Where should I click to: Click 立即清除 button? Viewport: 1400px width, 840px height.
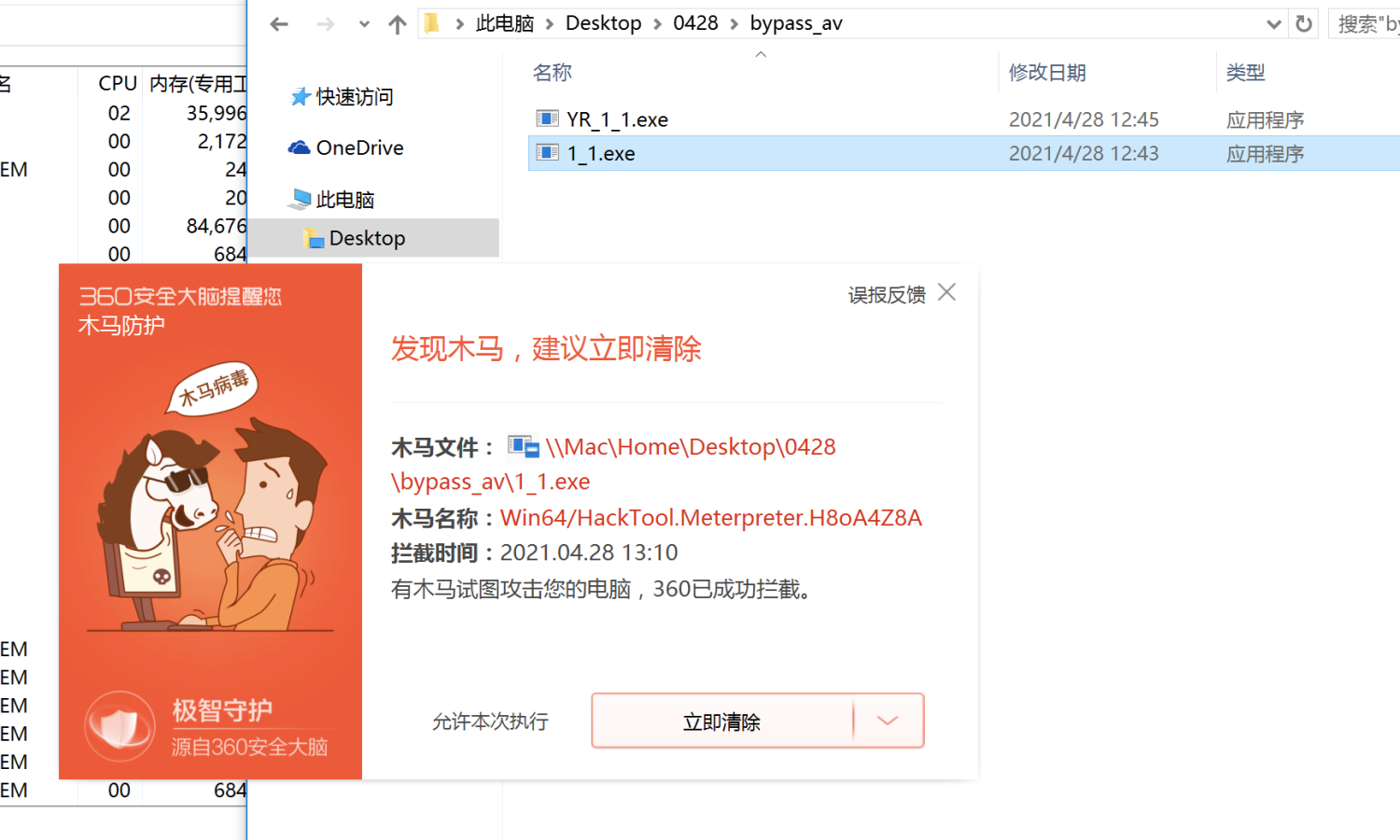click(722, 721)
